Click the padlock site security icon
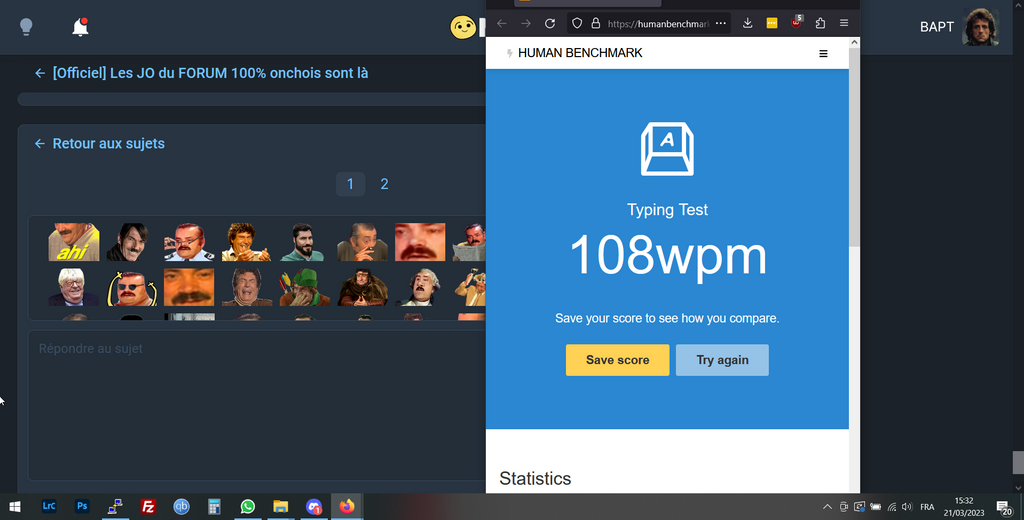1024x520 pixels. pos(595,23)
